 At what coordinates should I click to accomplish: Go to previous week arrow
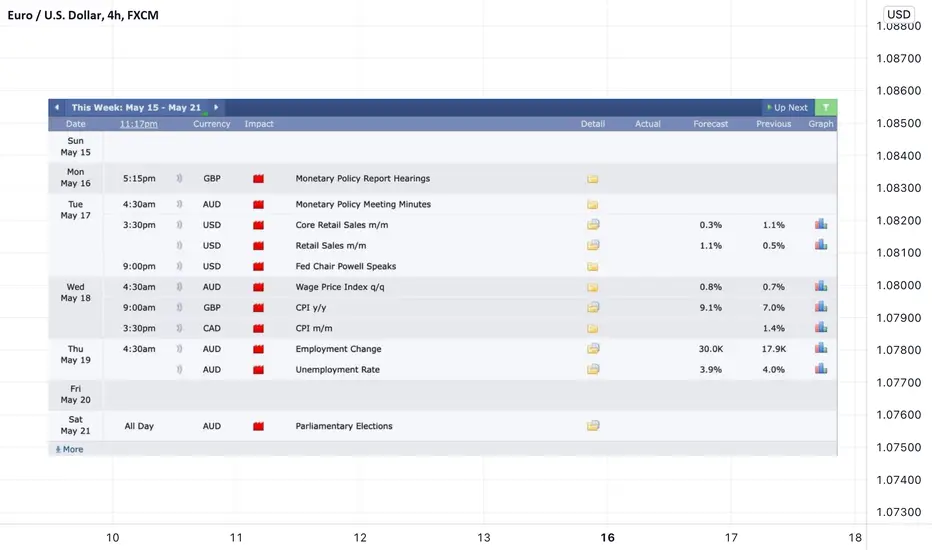click(57, 108)
